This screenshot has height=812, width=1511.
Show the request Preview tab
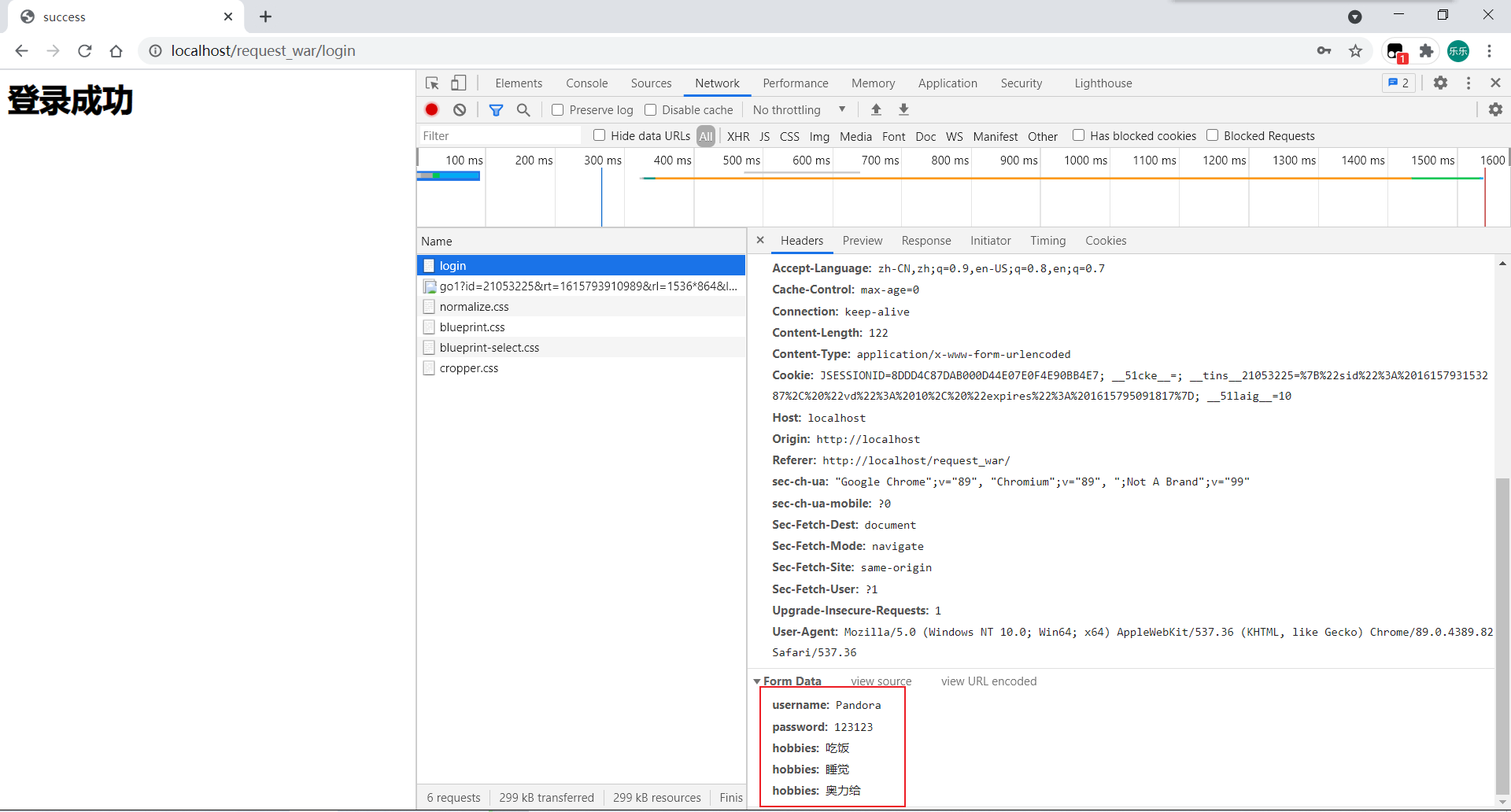(863, 241)
